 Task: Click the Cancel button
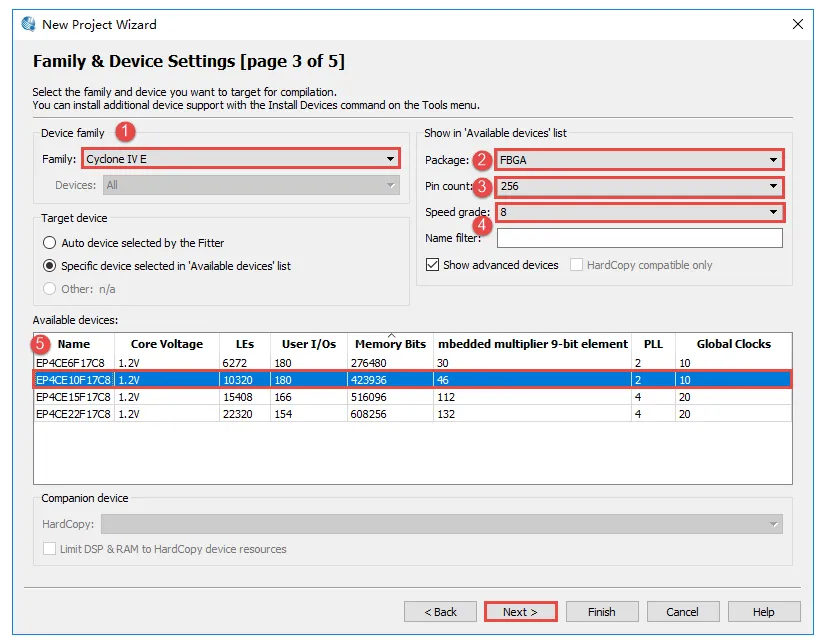pos(682,612)
